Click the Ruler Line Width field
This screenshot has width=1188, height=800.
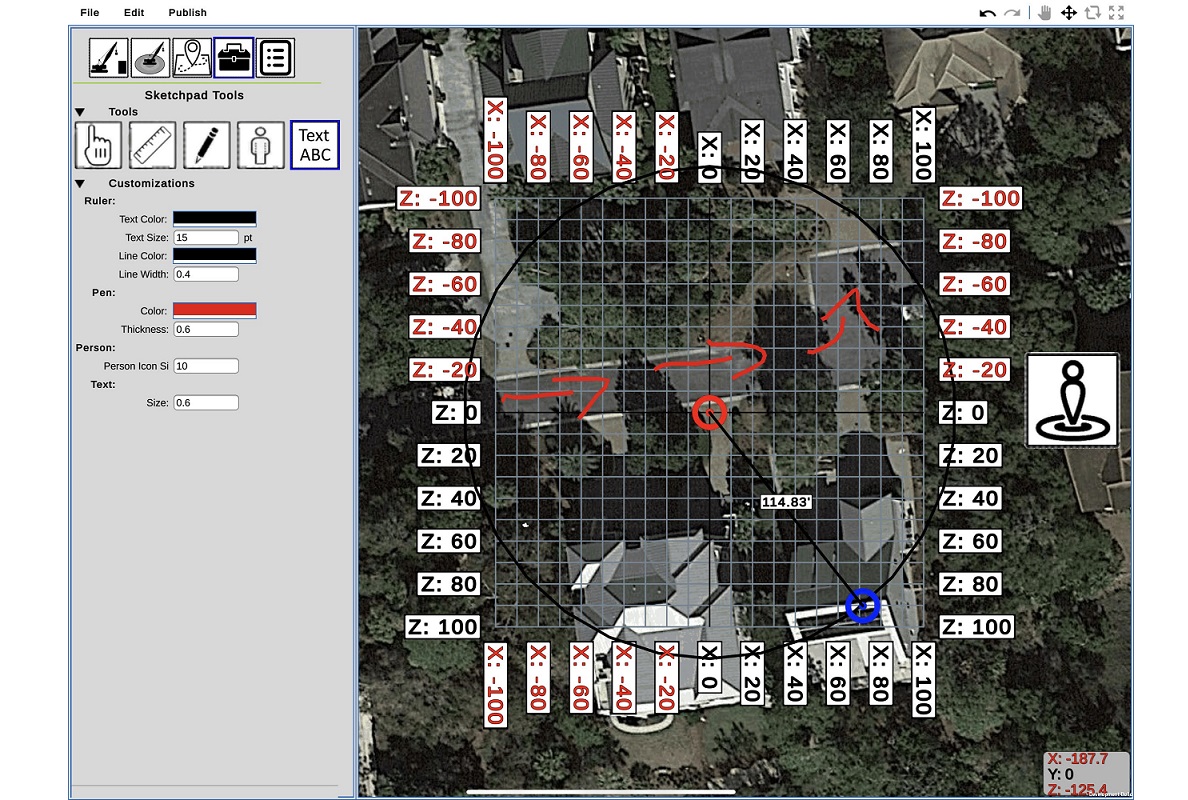click(x=206, y=274)
